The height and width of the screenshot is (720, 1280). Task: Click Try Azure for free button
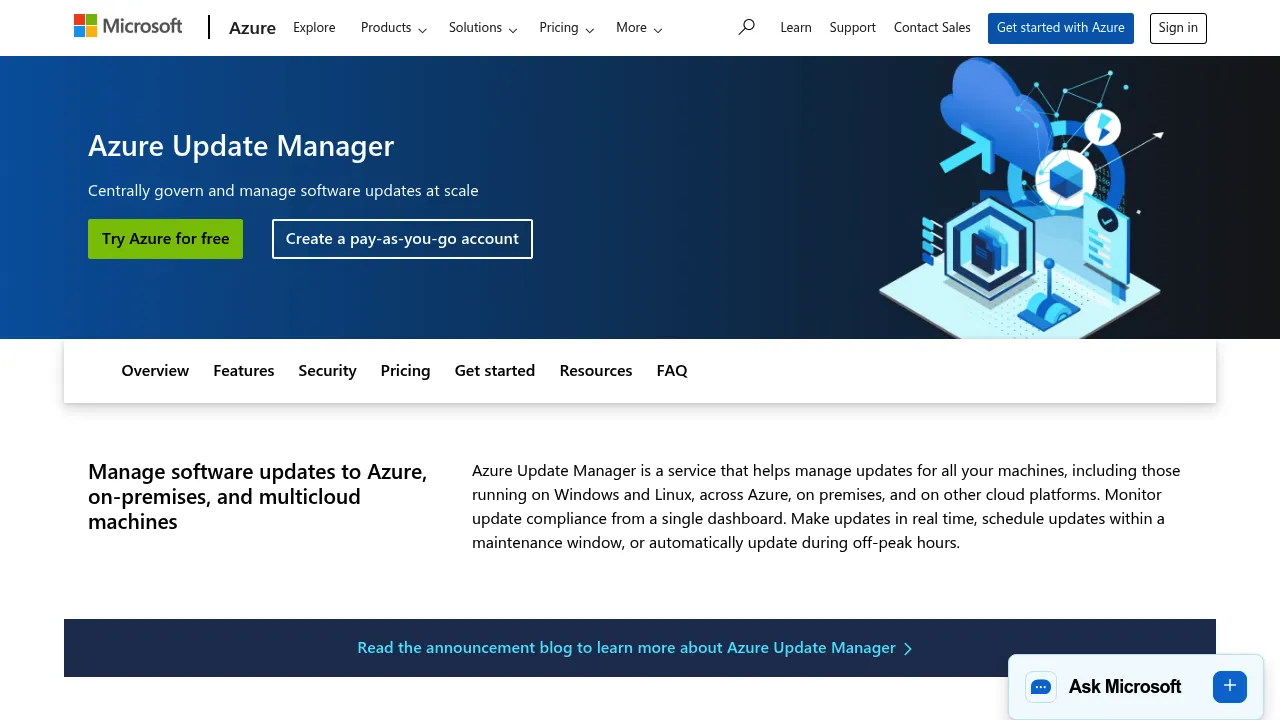click(x=165, y=239)
